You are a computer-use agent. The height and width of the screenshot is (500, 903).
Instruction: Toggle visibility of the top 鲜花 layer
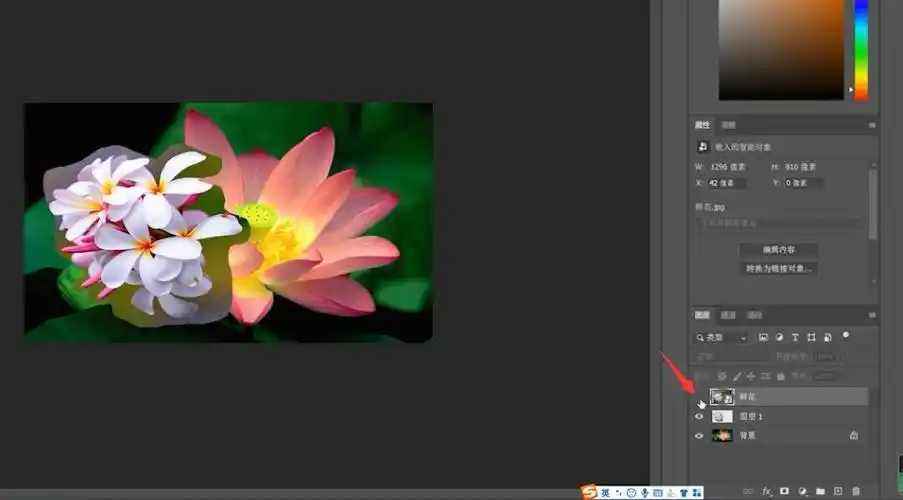pos(700,397)
